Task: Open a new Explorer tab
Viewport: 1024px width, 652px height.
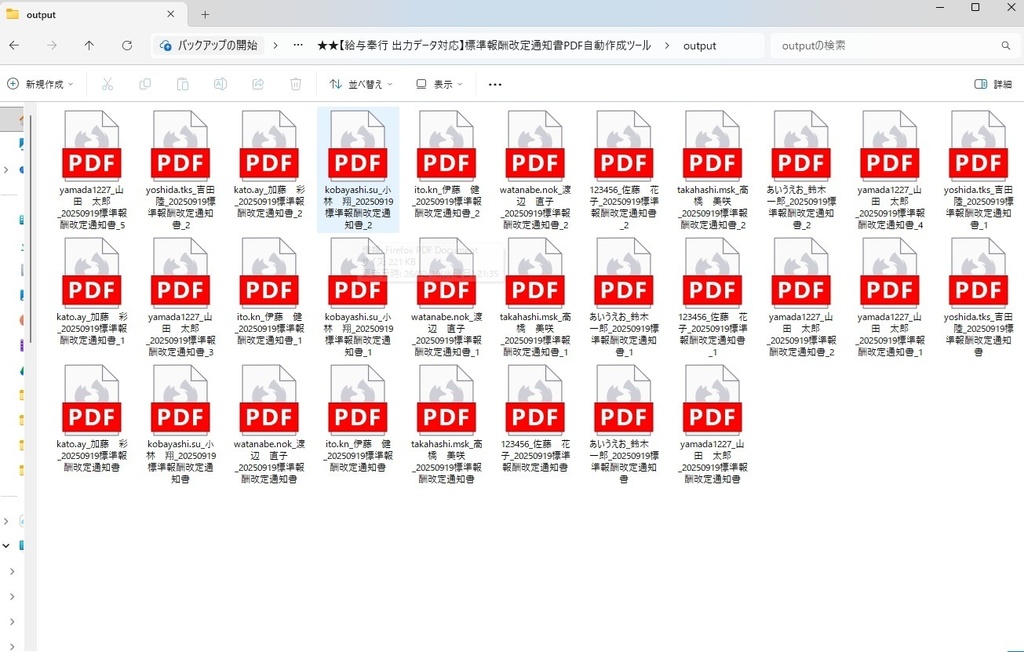Action: [x=204, y=14]
